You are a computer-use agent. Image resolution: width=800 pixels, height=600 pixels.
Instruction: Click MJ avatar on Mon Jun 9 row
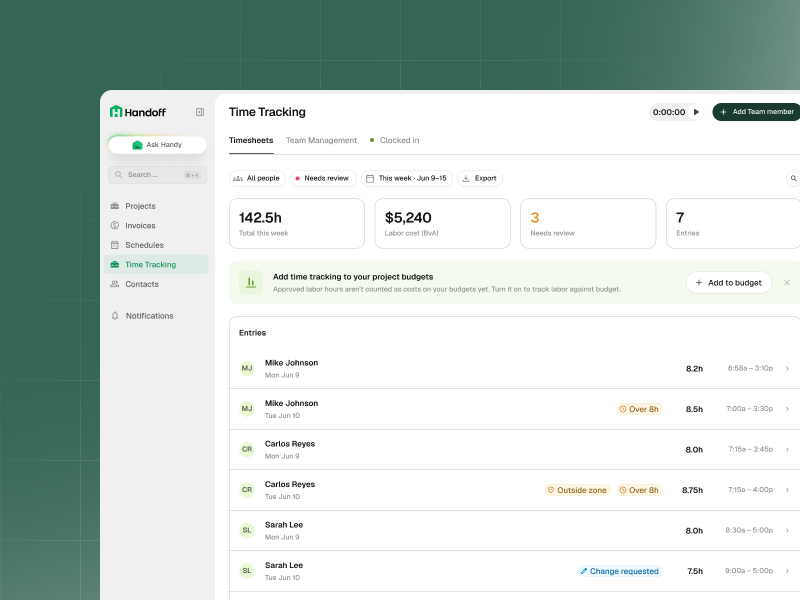[247, 368]
